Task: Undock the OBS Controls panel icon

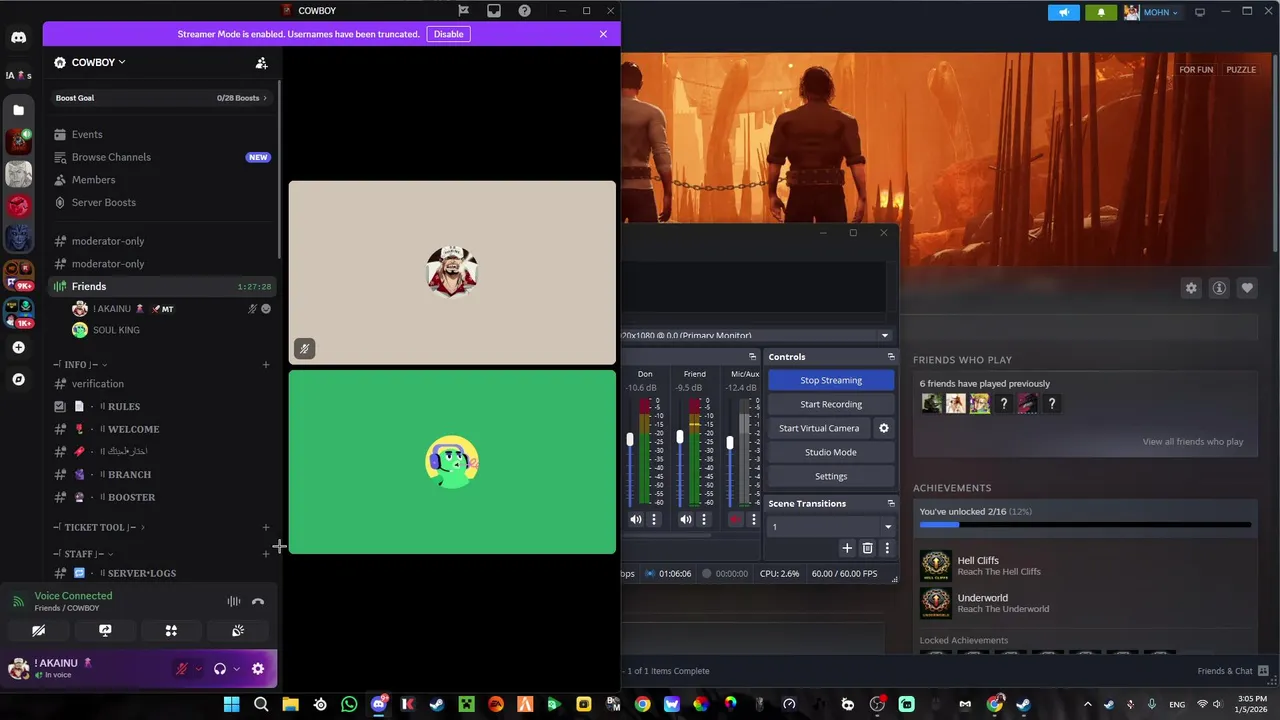Action: (891, 357)
